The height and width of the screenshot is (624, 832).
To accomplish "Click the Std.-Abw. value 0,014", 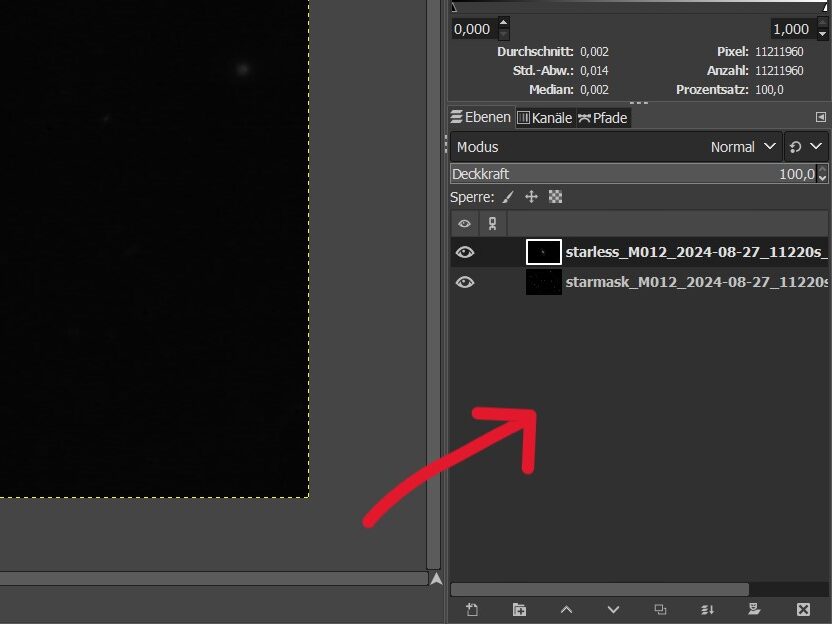I will [594, 71].
